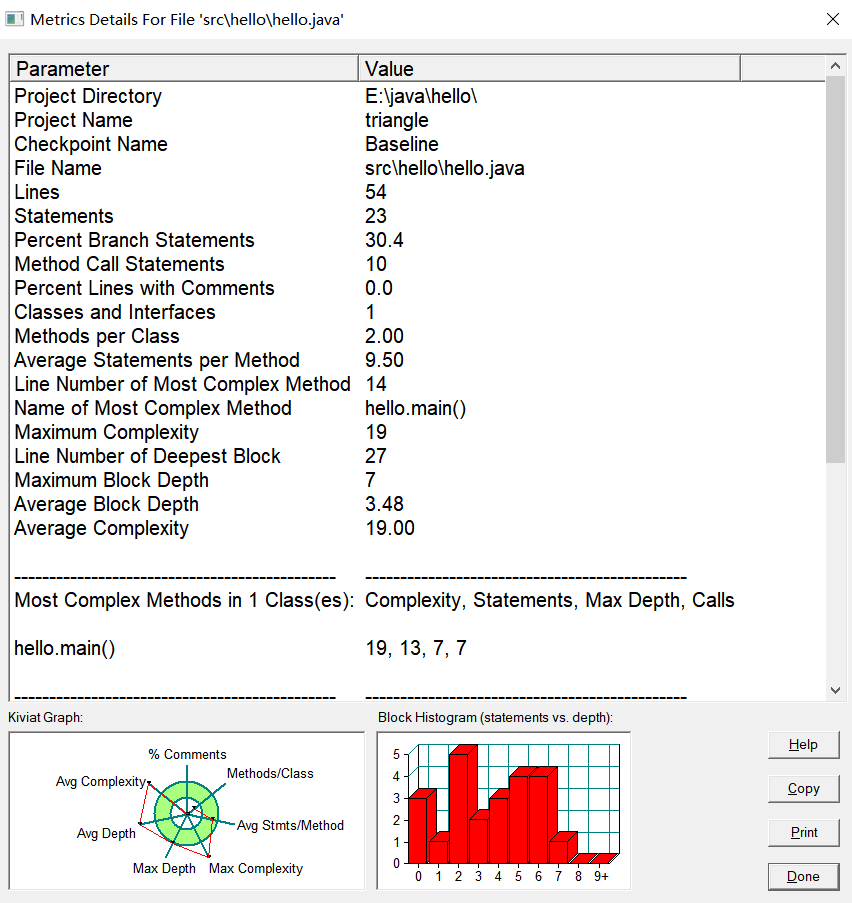
Task: Select the Project Name row
Action: 418,120
